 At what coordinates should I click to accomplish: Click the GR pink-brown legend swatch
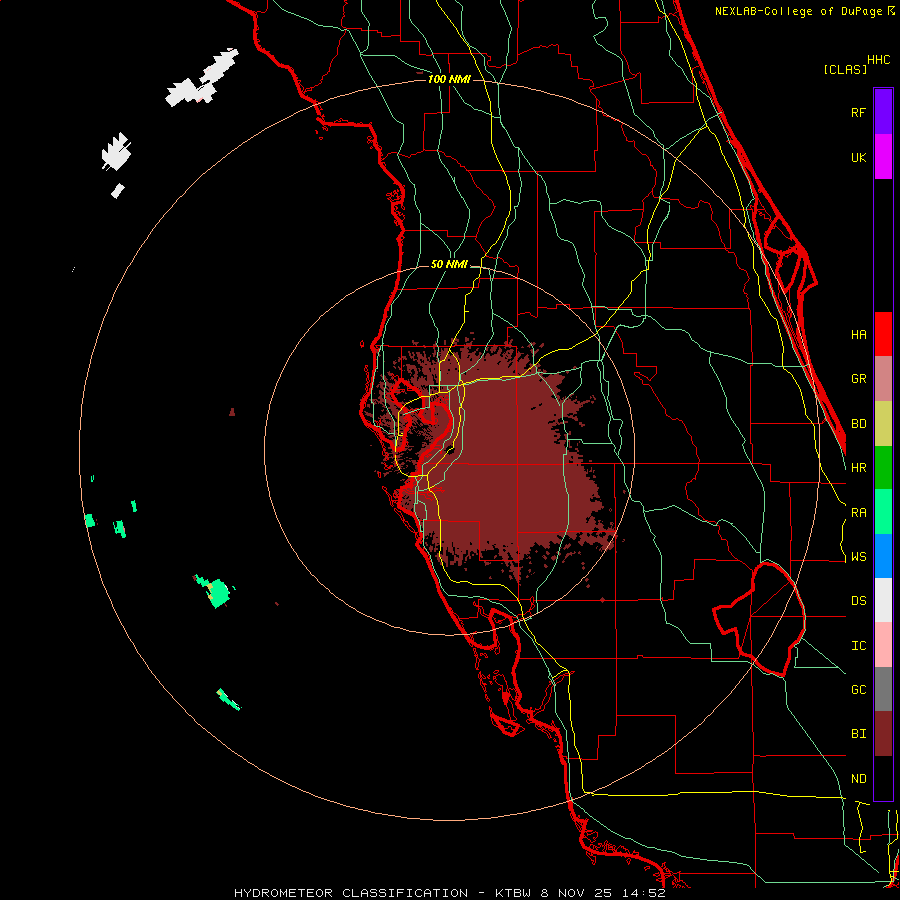tap(883, 379)
